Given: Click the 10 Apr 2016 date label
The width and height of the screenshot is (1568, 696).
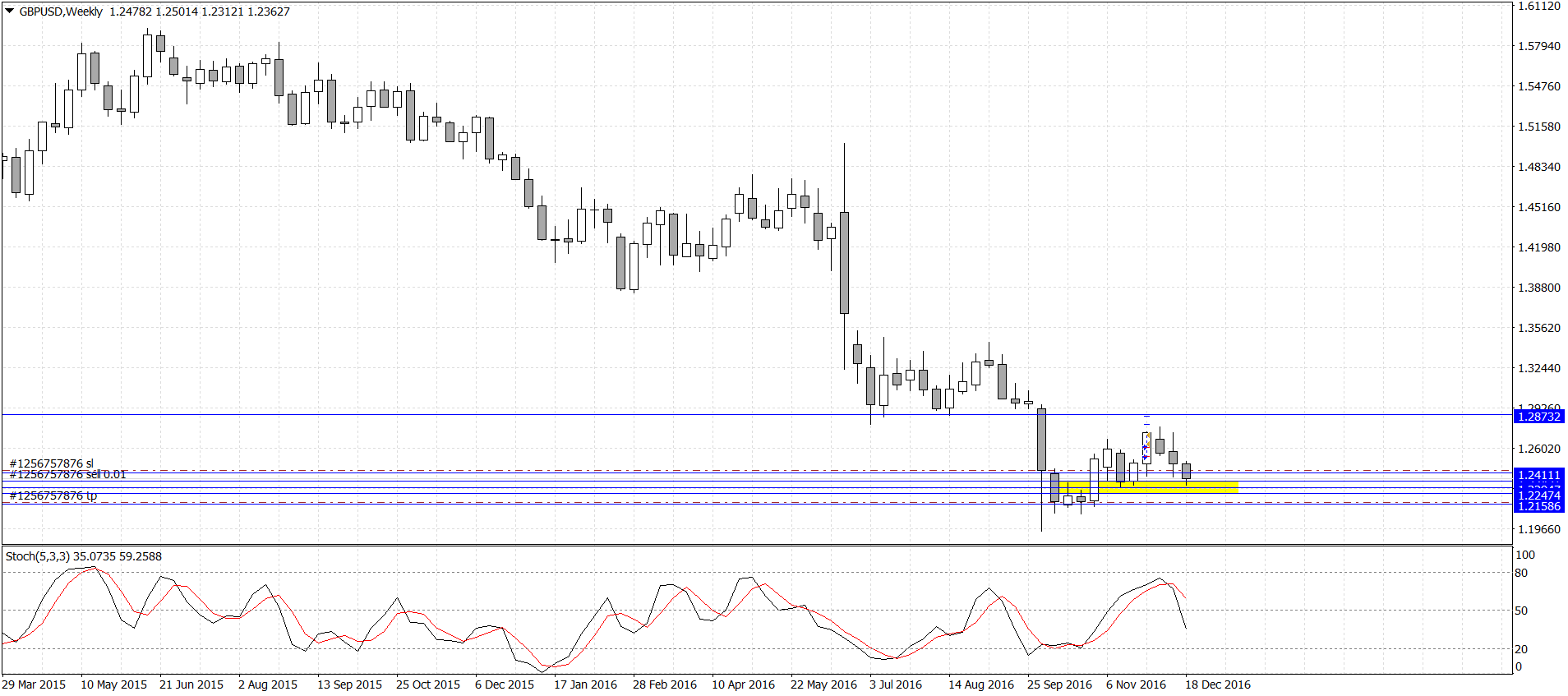Looking at the screenshot, I should tap(743, 684).
